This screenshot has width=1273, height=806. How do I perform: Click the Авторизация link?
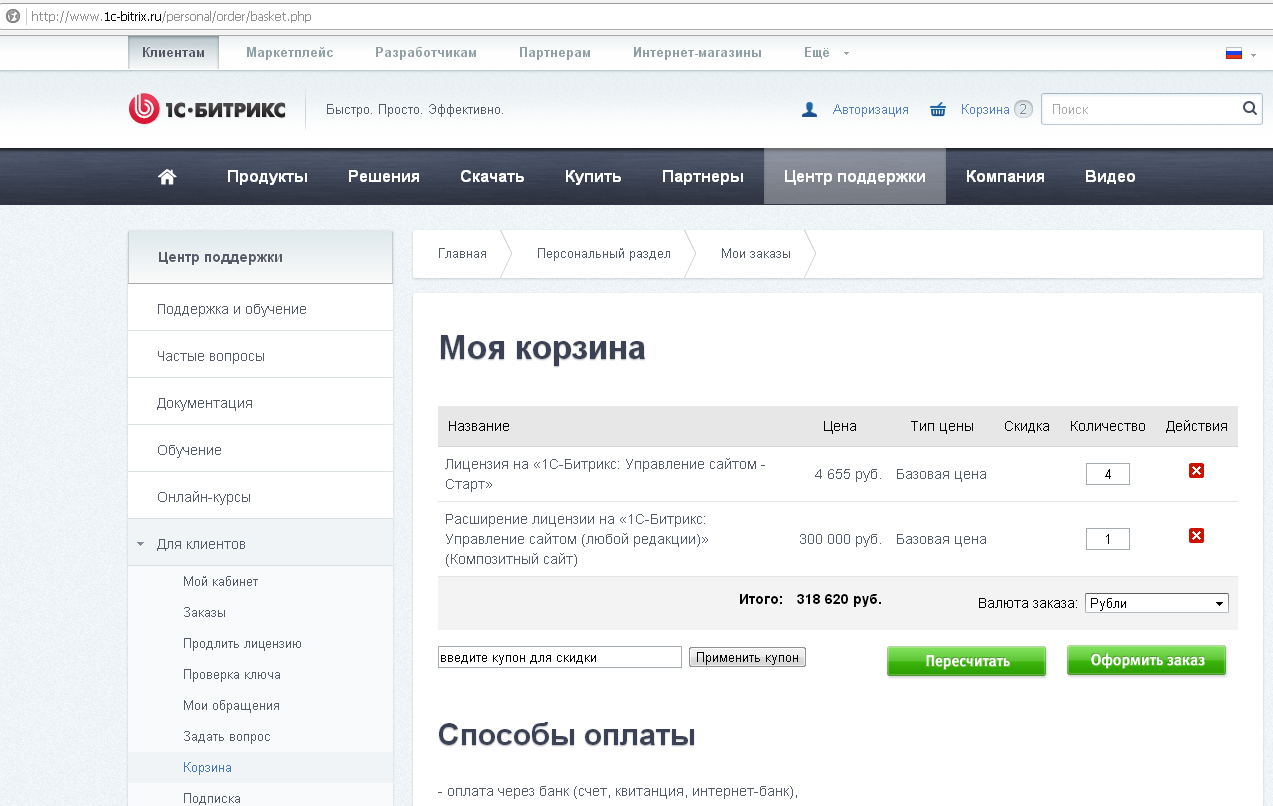pos(871,110)
